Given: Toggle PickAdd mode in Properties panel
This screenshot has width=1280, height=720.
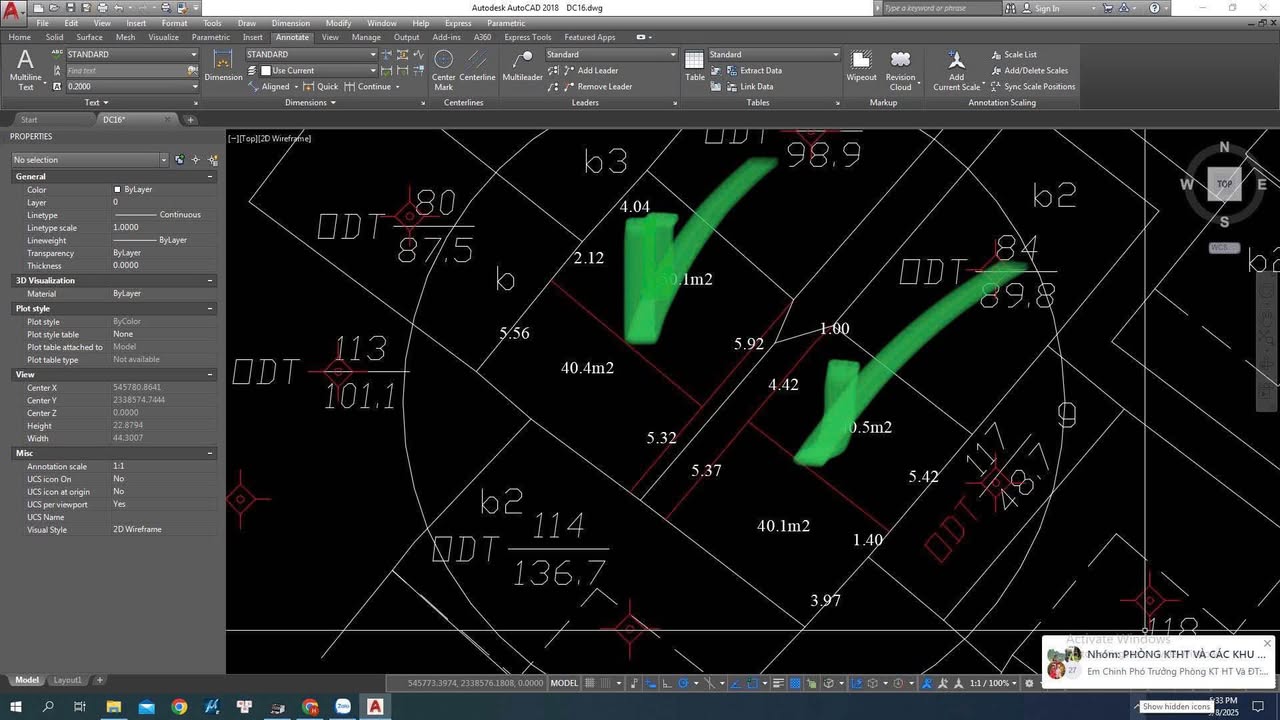Looking at the screenshot, I should (x=180, y=160).
